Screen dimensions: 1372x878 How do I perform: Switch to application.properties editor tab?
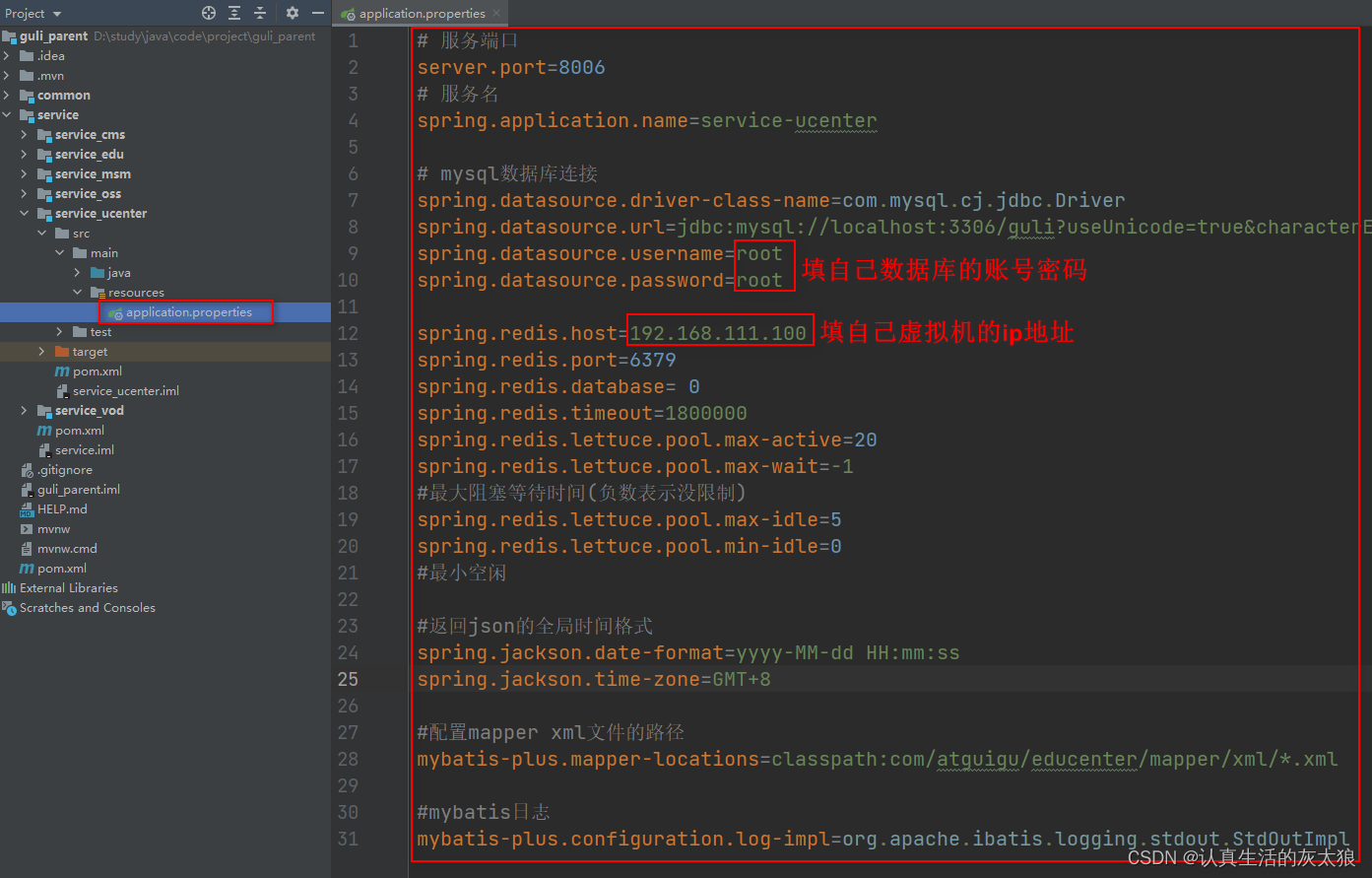click(422, 13)
